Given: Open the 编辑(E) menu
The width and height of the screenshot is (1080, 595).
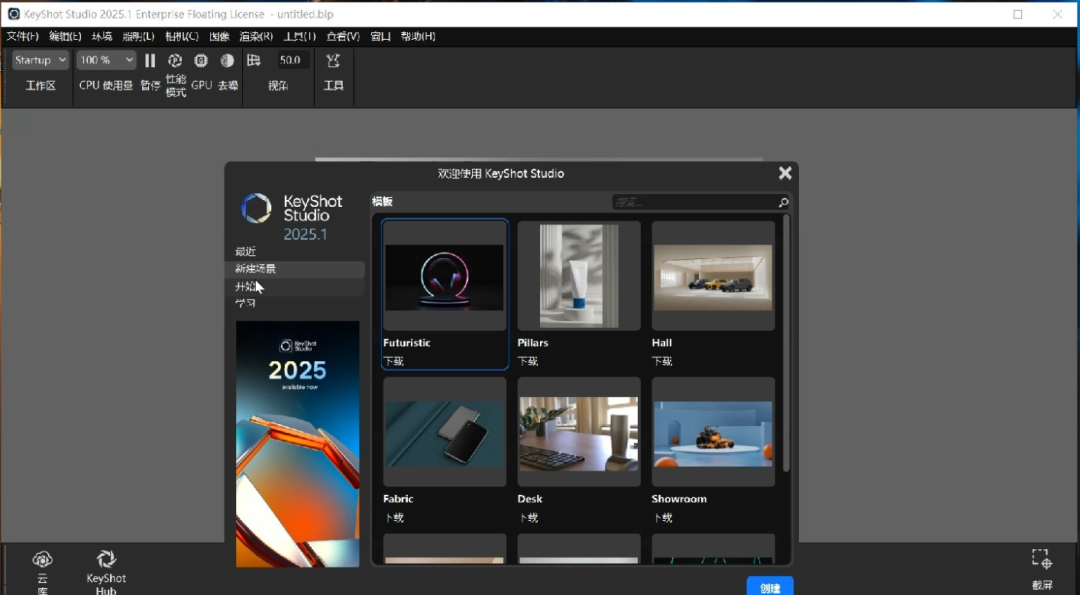Looking at the screenshot, I should click(65, 36).
